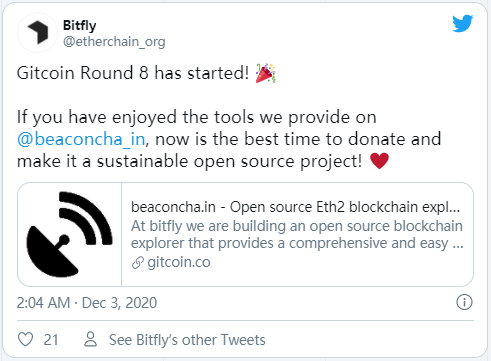Click the card description about bitfly
Image resolution: width=491 pixels, height=361 pixels.
click(297, 235)
